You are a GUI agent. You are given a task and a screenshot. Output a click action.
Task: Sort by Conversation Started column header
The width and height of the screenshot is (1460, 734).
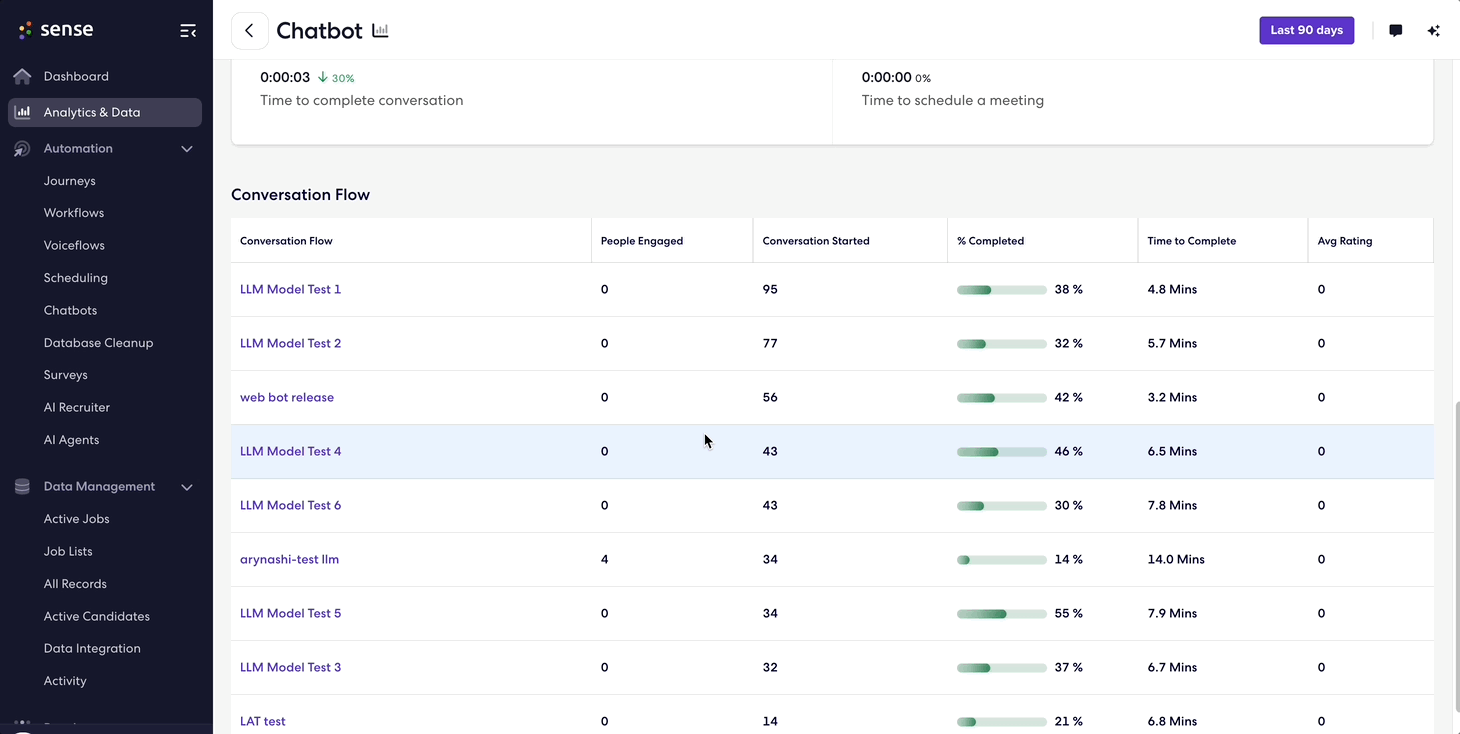[x=816, y=241]
